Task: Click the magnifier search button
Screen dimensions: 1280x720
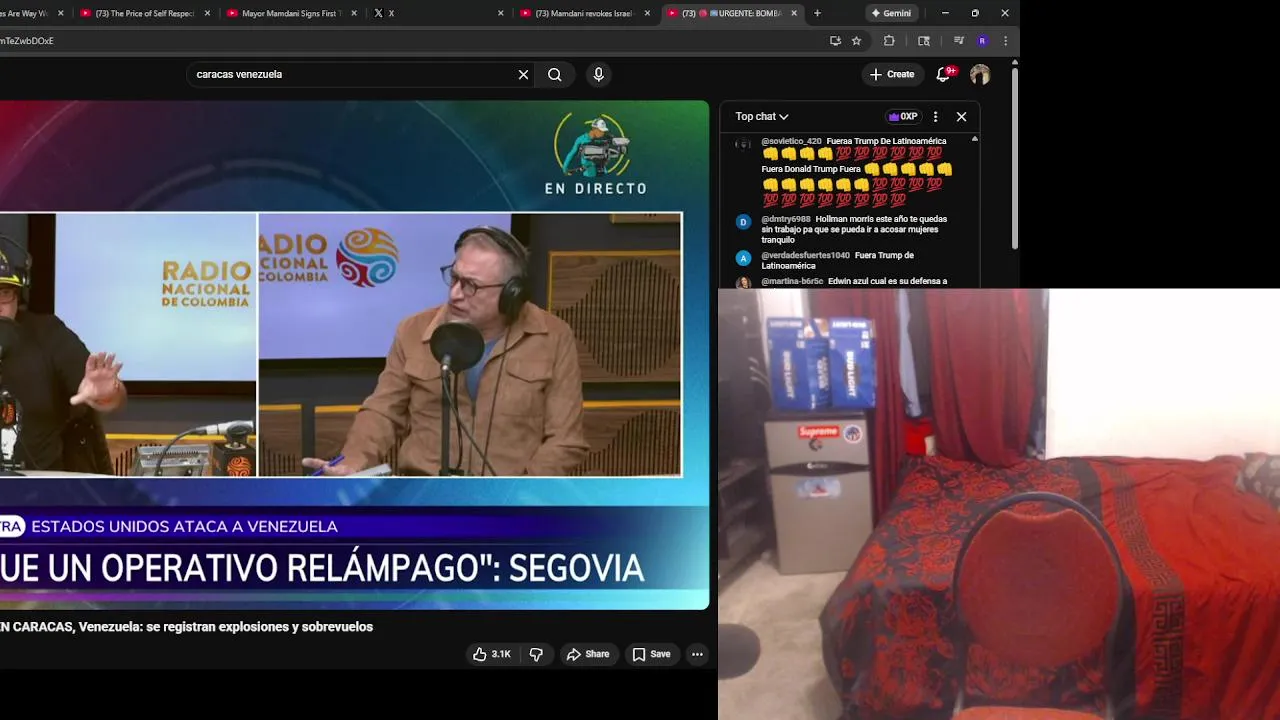Action: point(555,74)
